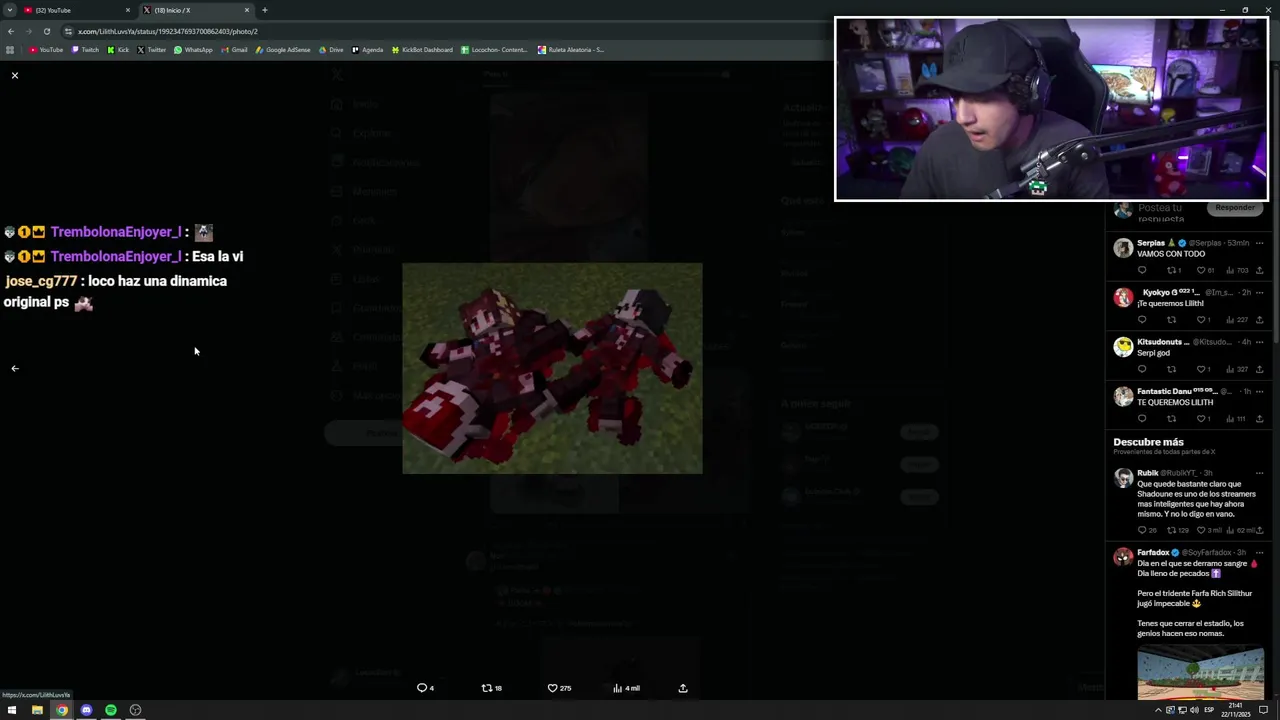The height and width of the screenshot is (720, 1280).
Task: Open Kitsudonuts profile avatar
Action: pyautogui.click(x=1123, y=346)
